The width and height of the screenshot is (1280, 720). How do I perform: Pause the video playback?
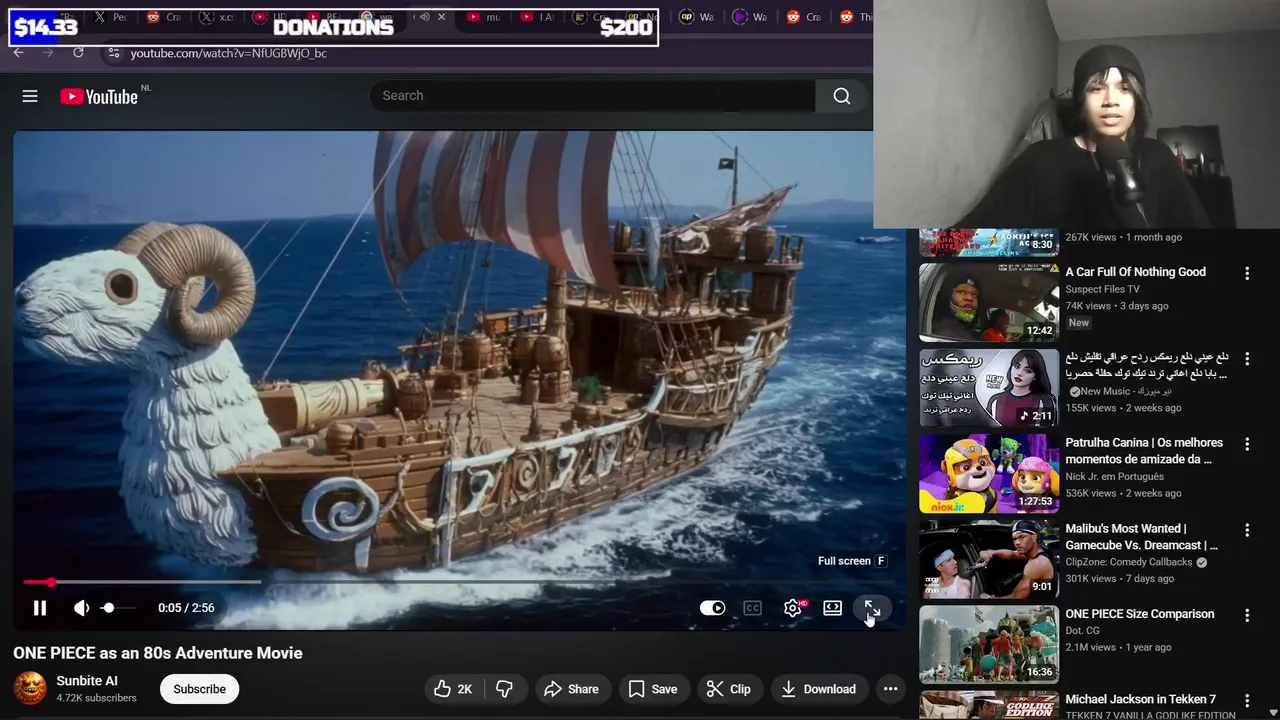coord(40,608)
